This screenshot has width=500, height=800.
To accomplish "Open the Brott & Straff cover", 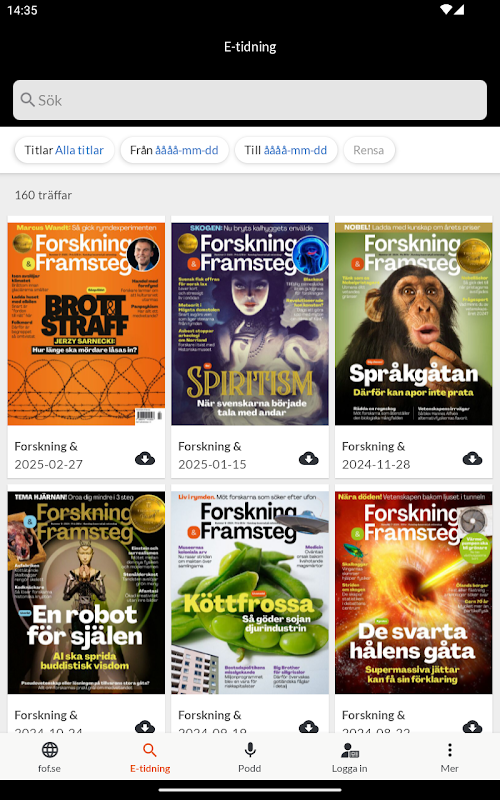I will point(86,323).
